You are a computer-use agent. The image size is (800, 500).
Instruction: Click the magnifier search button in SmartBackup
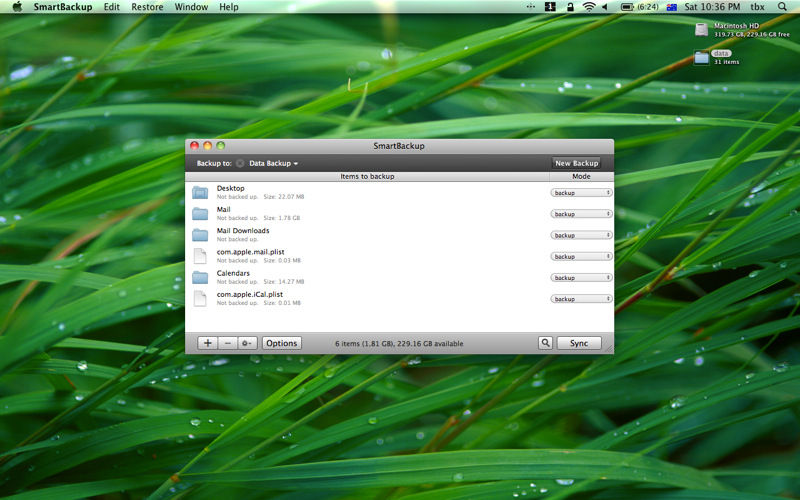[545, 343]
